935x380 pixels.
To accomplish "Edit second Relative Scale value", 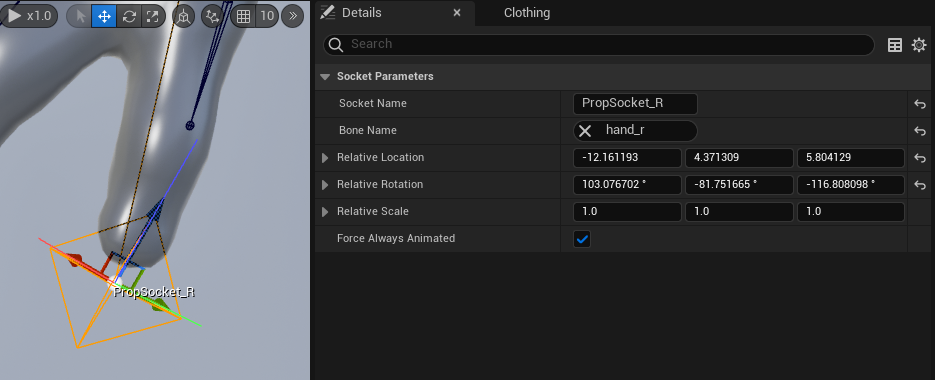I will [x=739, y=212].
